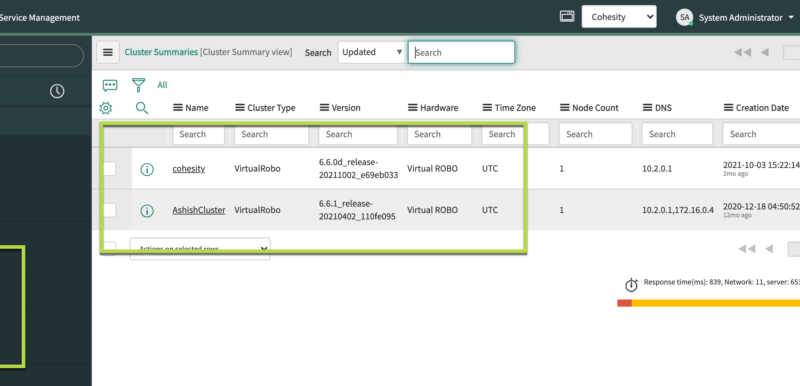Open the Cohesity application picker dropdown

coord(619,17)
